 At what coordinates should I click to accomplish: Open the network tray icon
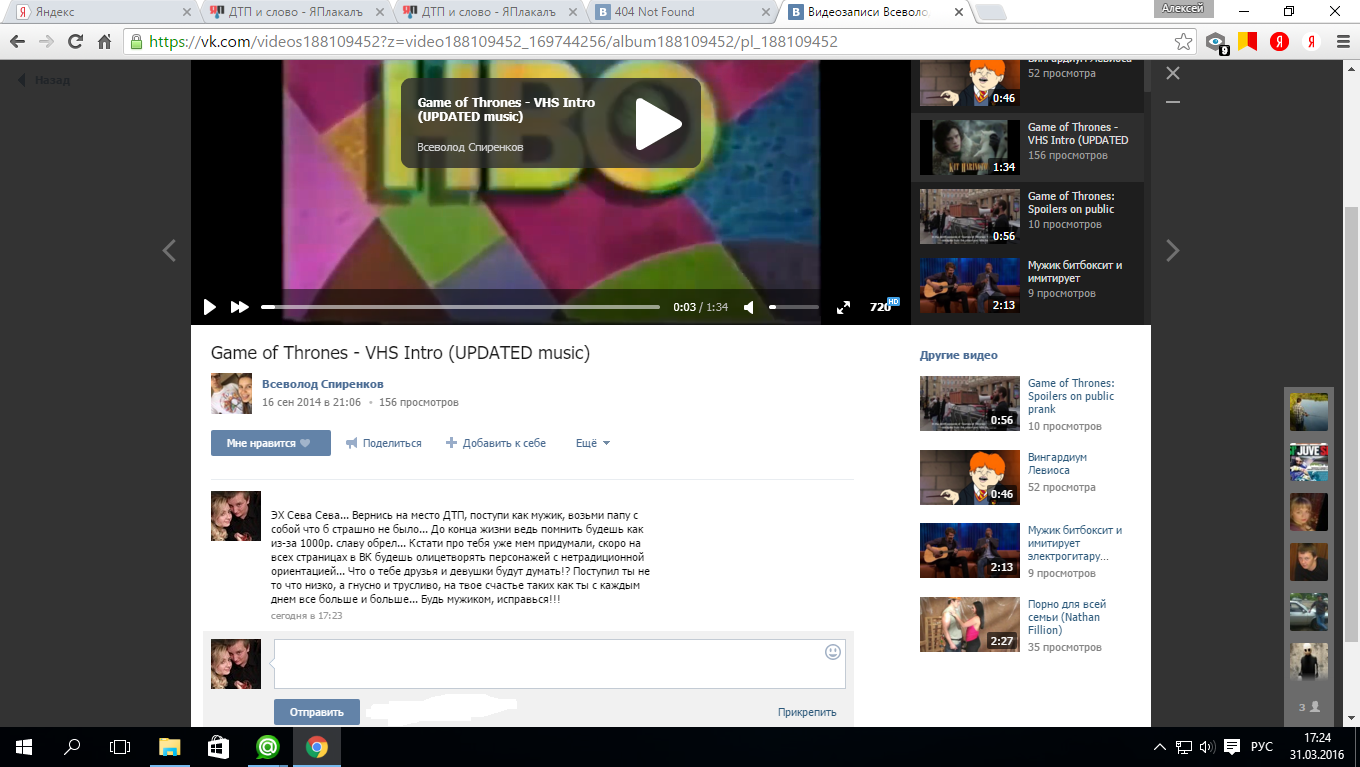(1183, 747)
